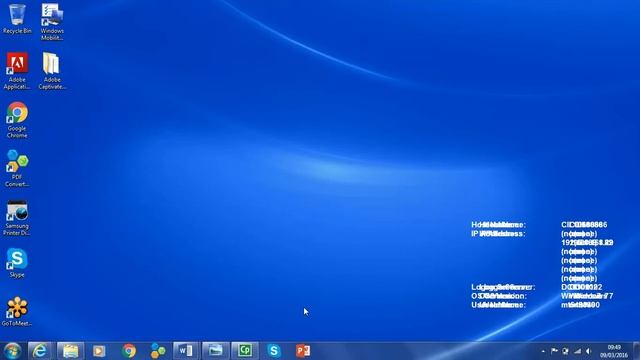Click the power tray icon next to flag
This screenshot has height=360, width=640.
tap(566, 351)
